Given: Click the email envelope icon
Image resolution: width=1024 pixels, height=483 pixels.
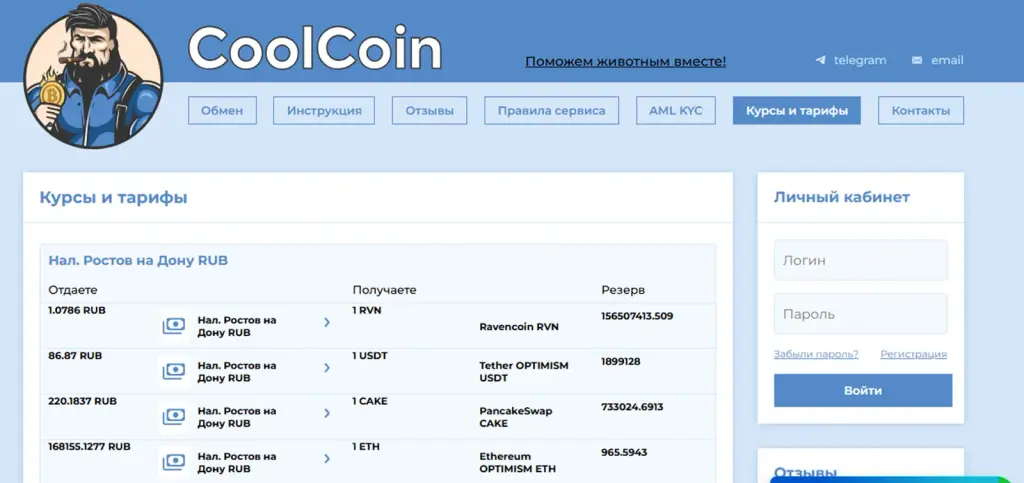Looking at the screenshot, I should pos(917,60).
